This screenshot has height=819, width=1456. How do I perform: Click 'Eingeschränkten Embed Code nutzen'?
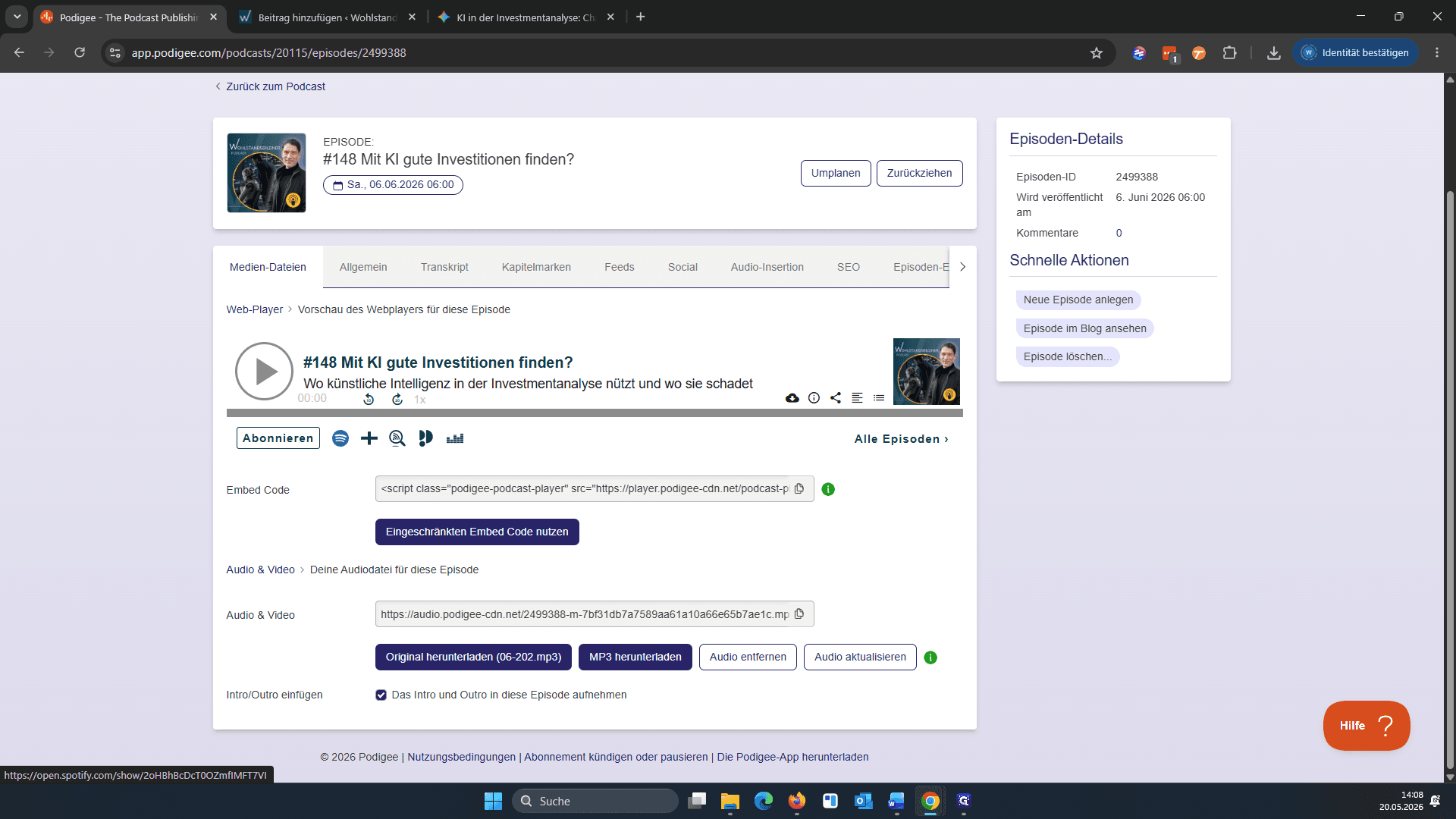[x=477, y=532]
